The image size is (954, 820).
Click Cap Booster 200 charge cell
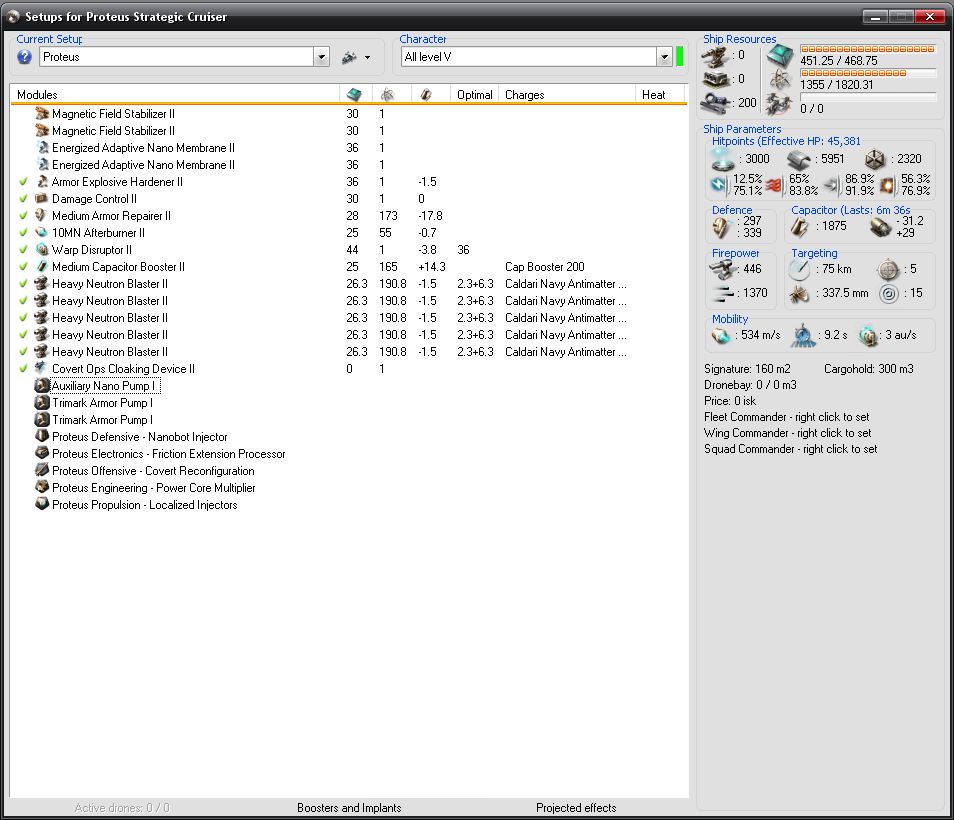coord(545,266)
